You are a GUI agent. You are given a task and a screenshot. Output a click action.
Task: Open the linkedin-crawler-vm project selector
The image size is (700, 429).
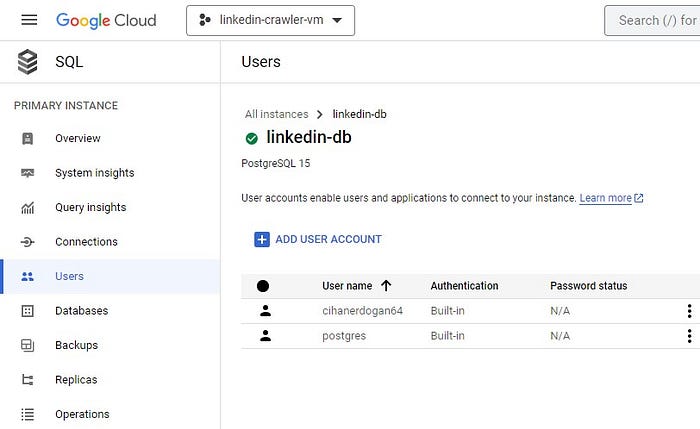(x=271, y=21)
